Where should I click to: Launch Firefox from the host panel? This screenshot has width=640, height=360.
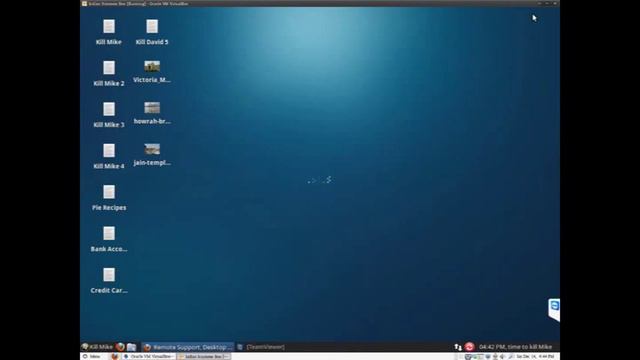point(115,356)
